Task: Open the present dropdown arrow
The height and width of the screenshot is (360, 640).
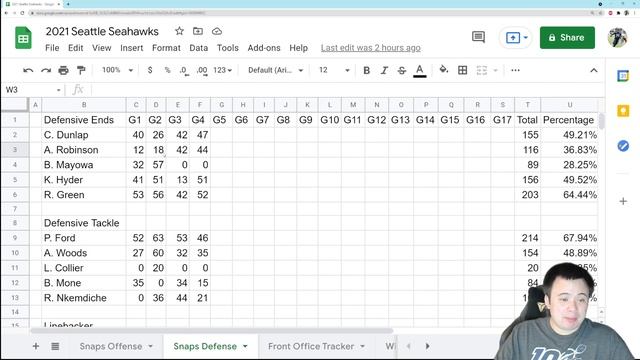Action: pyautogui.click(x=526, y=38)
